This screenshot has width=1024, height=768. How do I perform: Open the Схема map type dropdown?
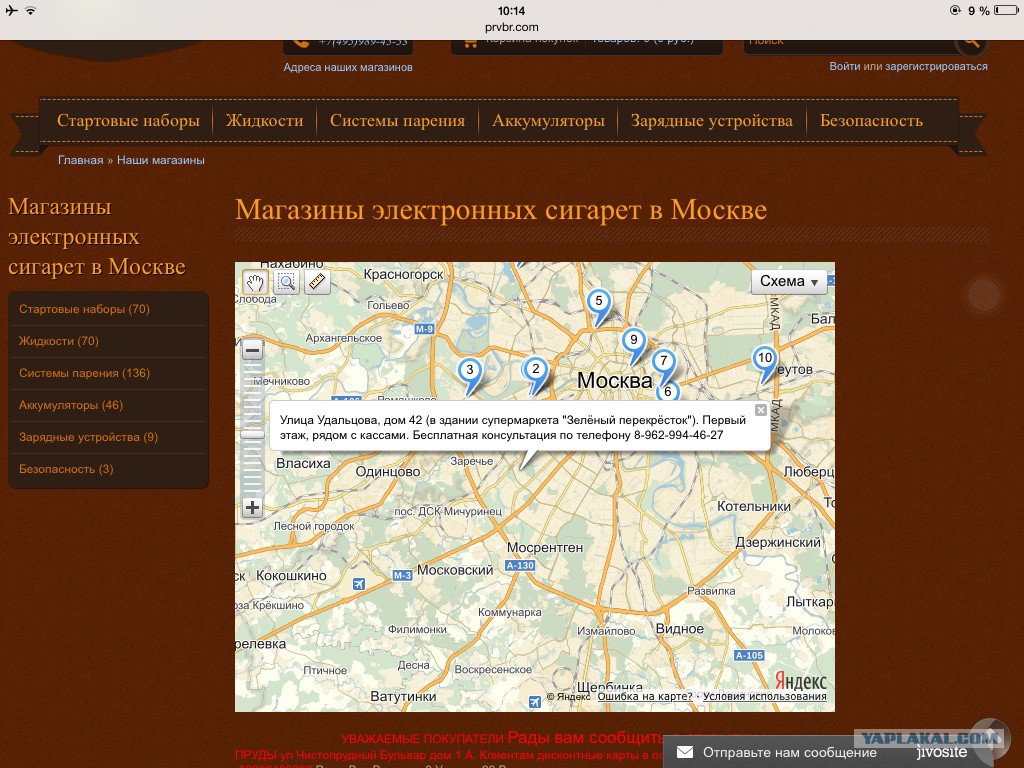[x=789, y=281]
